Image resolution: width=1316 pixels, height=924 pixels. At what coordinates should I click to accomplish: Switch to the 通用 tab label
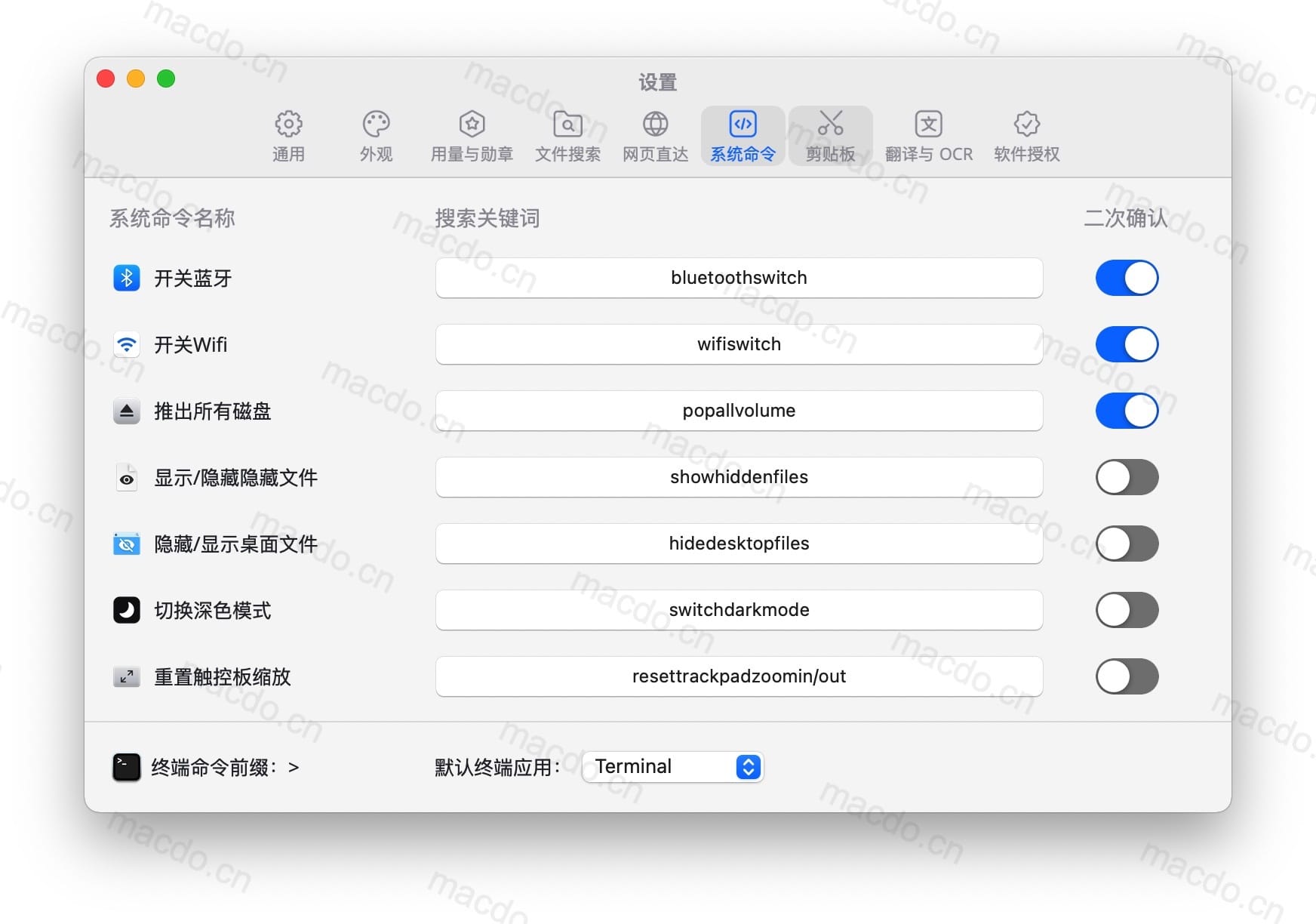coord(288,154)
